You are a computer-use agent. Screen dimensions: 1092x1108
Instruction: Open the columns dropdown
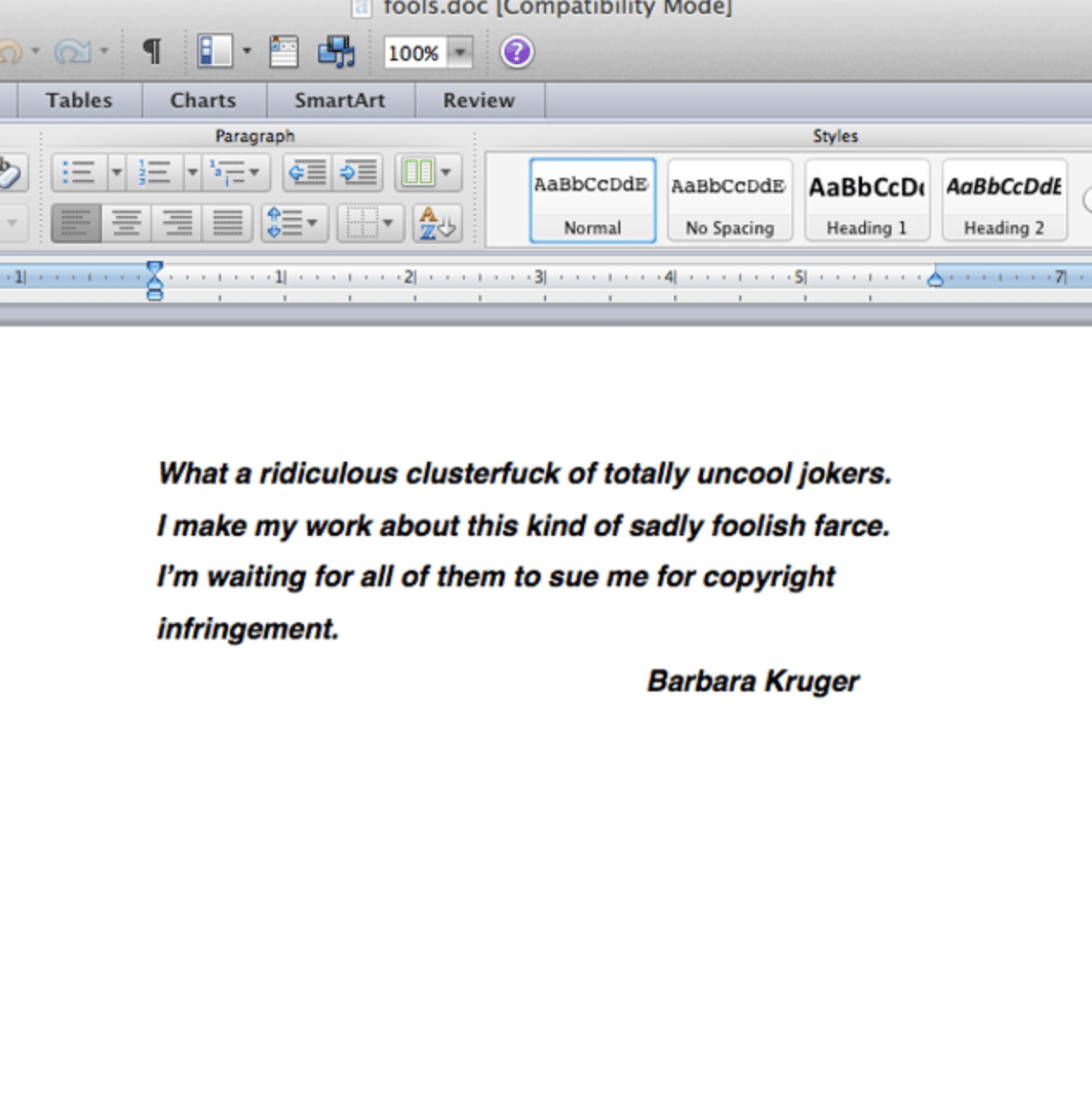point(429,173)
